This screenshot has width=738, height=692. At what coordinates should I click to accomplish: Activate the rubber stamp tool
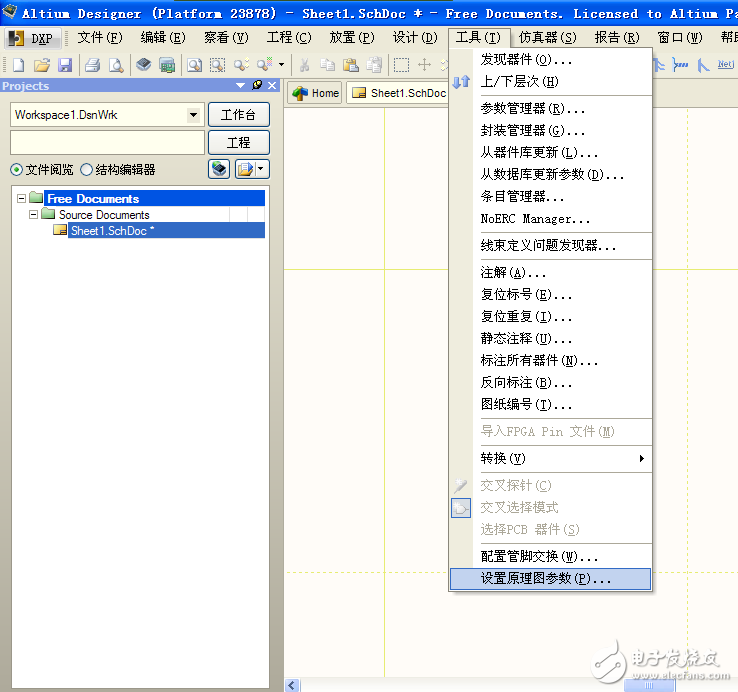pyautogui.click(x=374, y=64)
